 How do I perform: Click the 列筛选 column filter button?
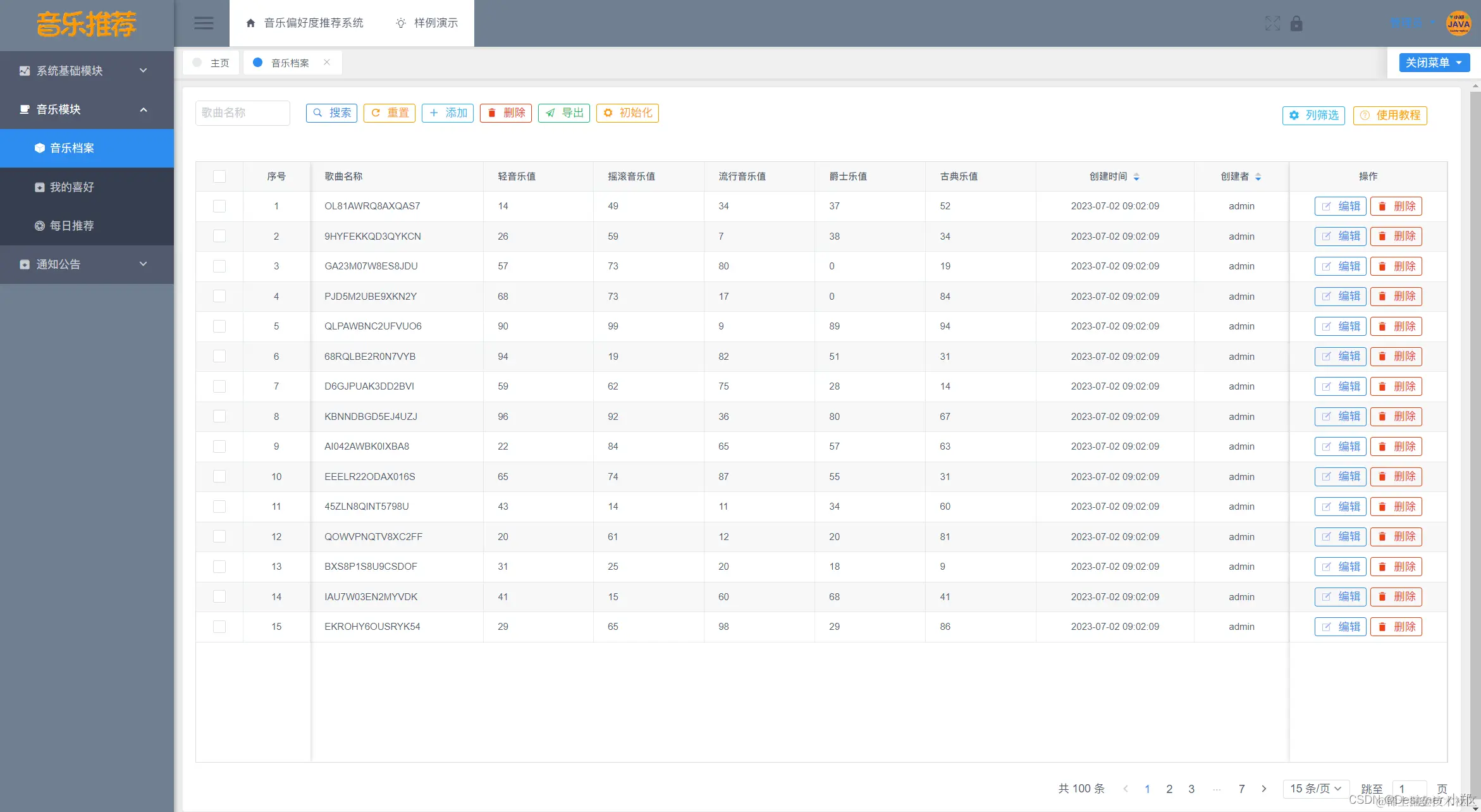[1313, 115]
